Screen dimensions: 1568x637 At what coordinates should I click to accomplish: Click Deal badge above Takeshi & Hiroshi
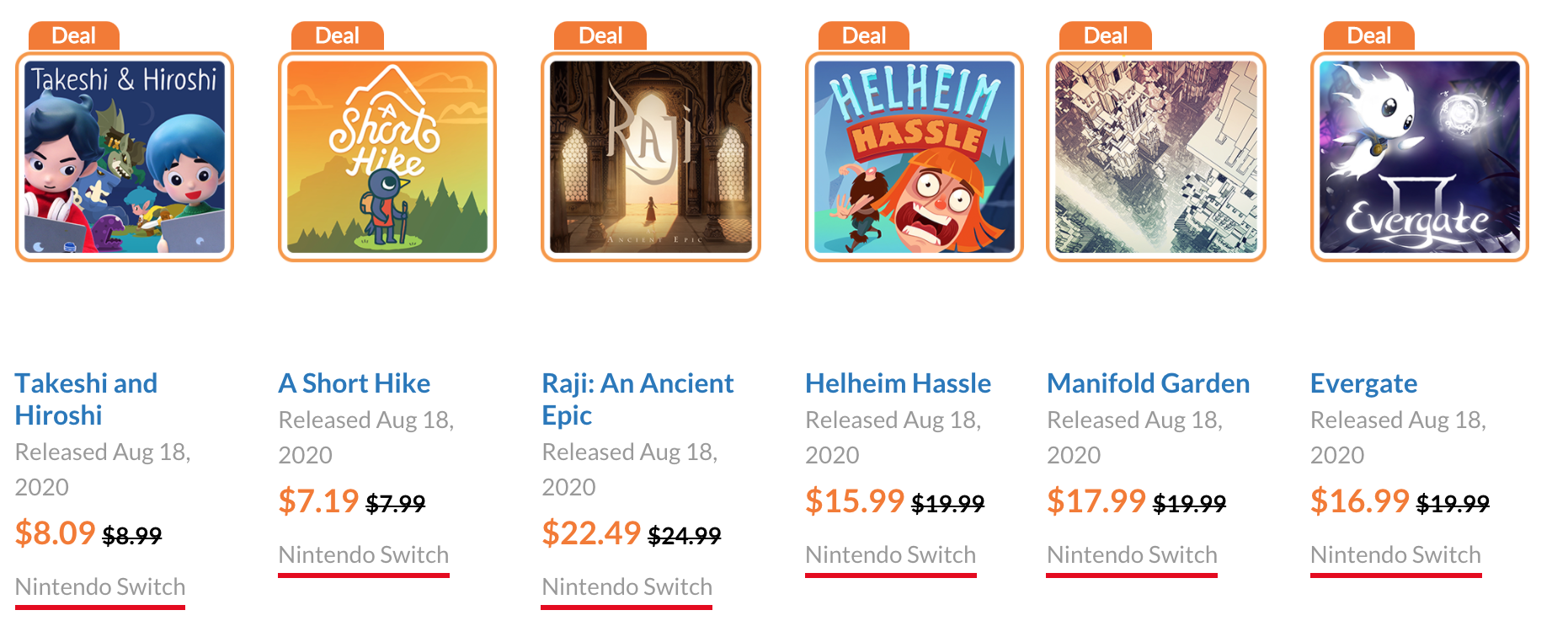coord(74,36)
